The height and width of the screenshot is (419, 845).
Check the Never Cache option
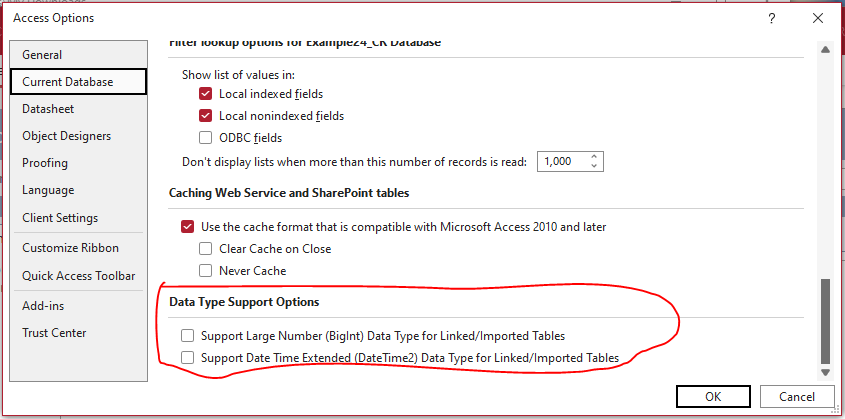pos(206,271)
